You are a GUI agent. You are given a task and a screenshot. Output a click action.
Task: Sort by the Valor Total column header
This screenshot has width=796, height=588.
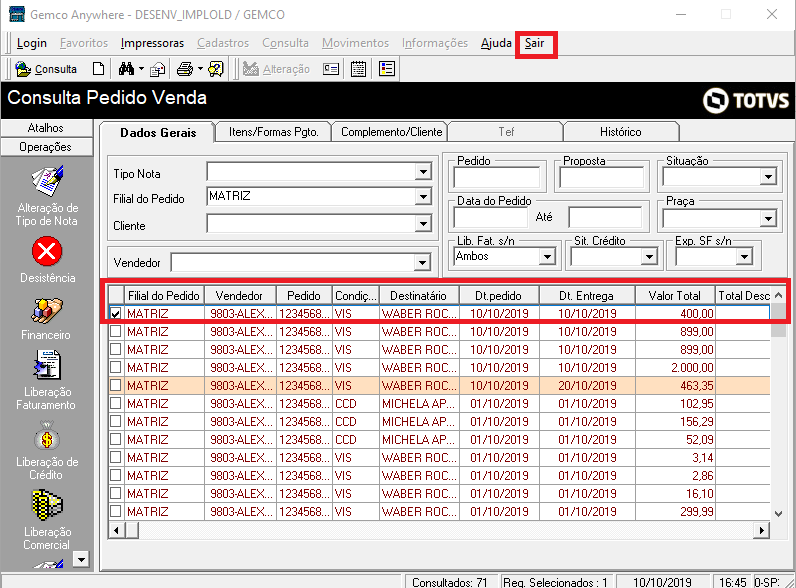[x=675, y=296]
